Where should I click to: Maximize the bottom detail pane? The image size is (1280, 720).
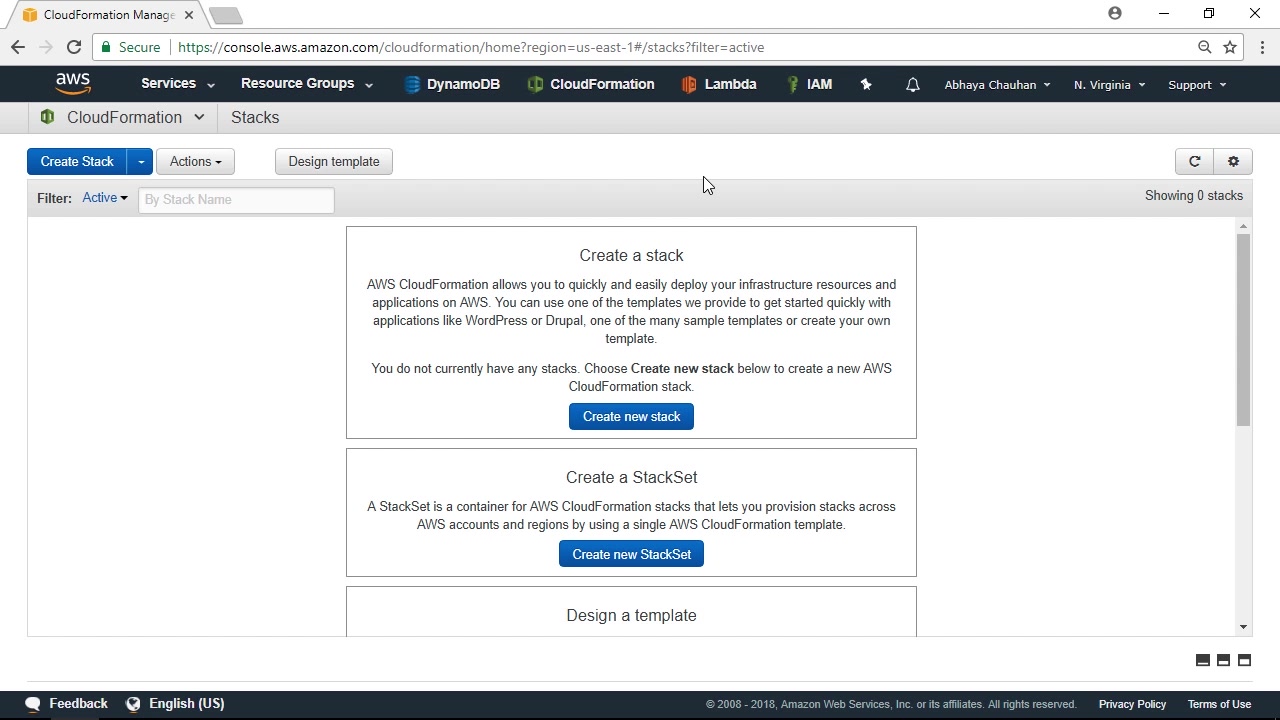(1244, 660)
